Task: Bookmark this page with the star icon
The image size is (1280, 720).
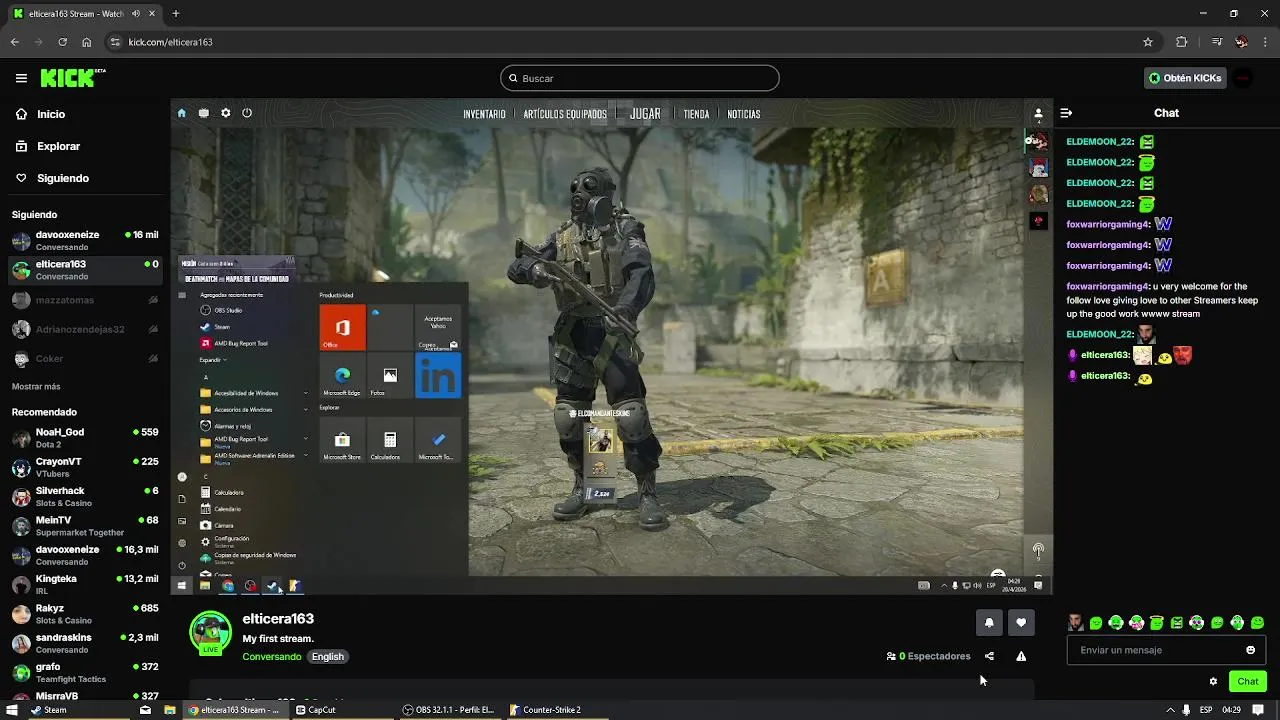Action: [1148, 42]
